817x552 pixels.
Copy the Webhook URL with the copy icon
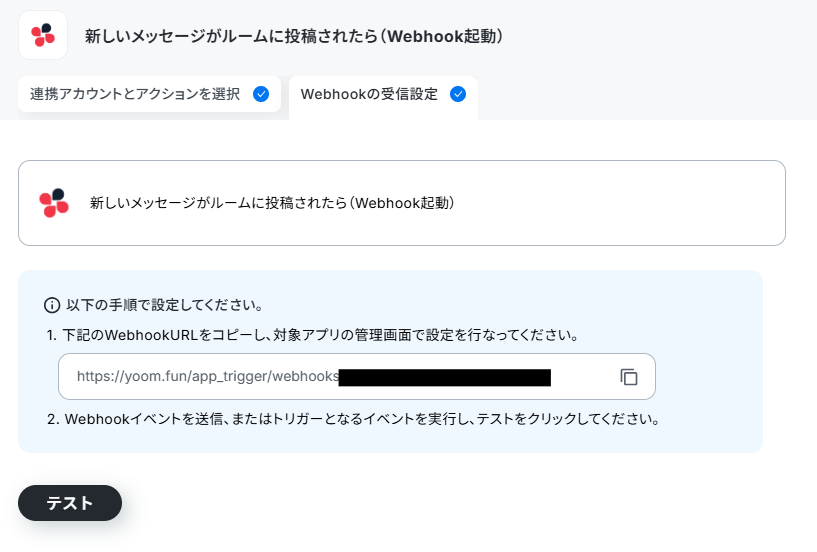coord(629,377)
